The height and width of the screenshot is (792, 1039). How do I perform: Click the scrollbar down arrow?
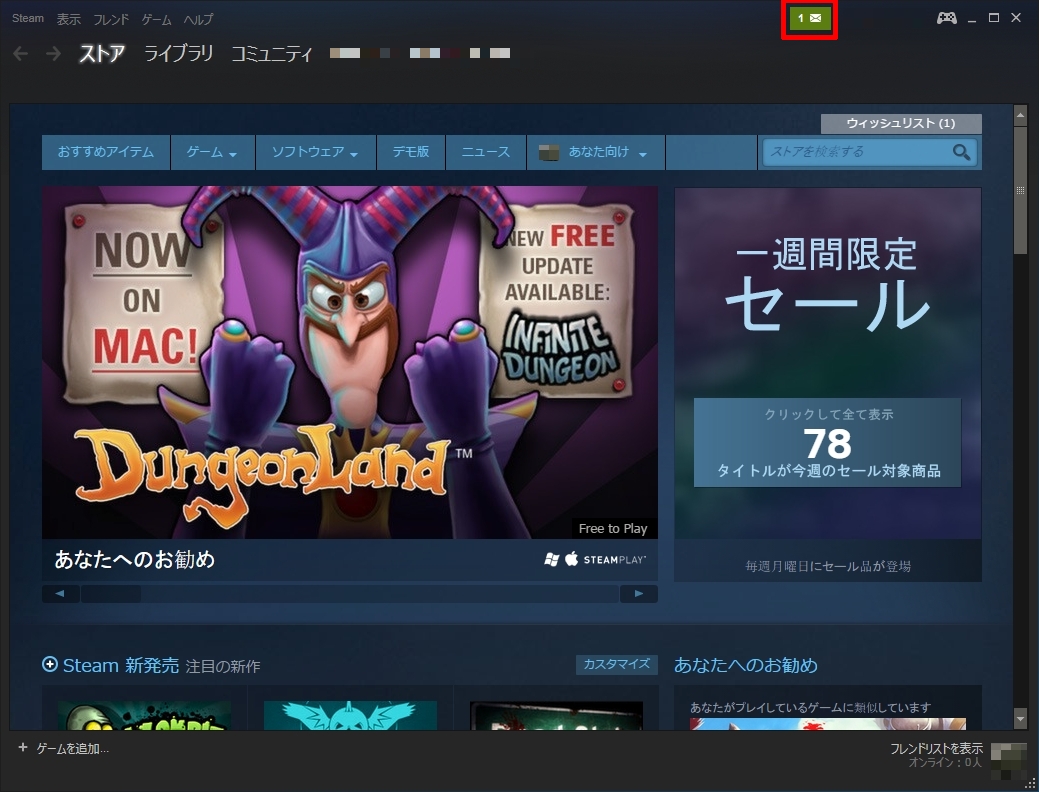[1020, 718]
